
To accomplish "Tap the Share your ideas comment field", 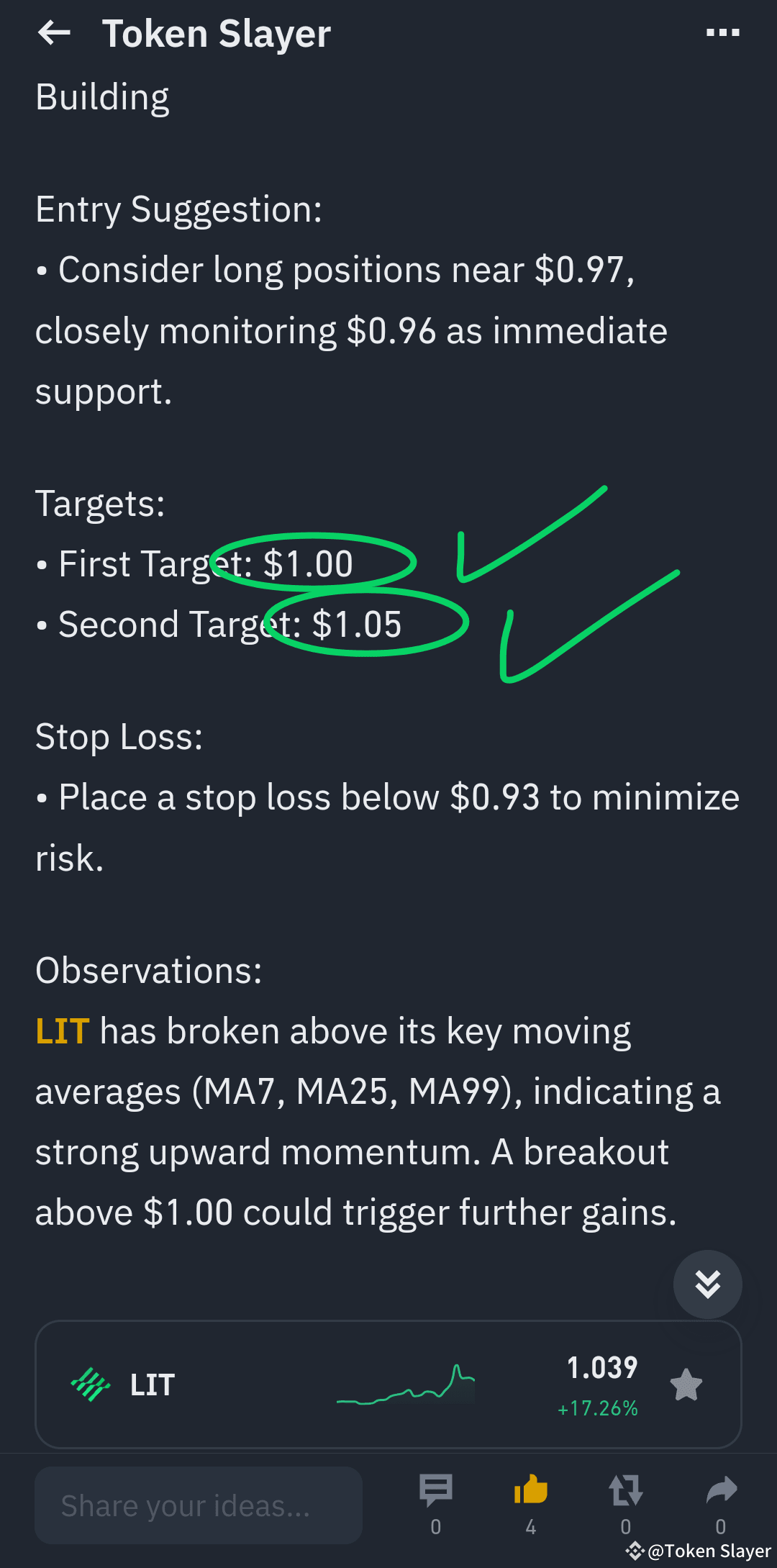I will click(x=199, y=1505).
